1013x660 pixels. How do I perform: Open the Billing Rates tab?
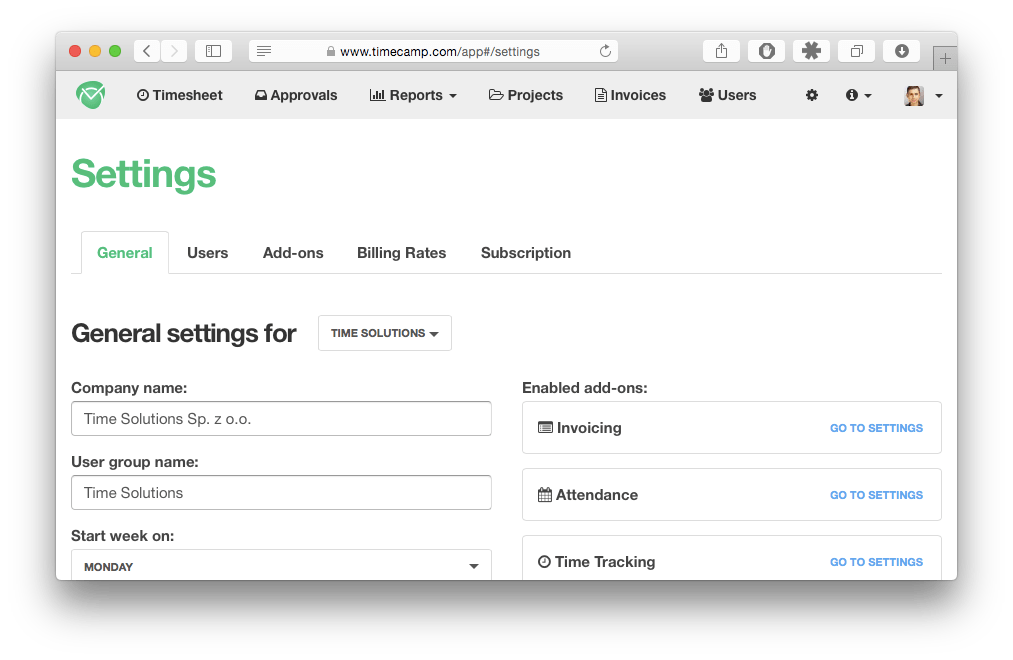[x=401, y=253]
